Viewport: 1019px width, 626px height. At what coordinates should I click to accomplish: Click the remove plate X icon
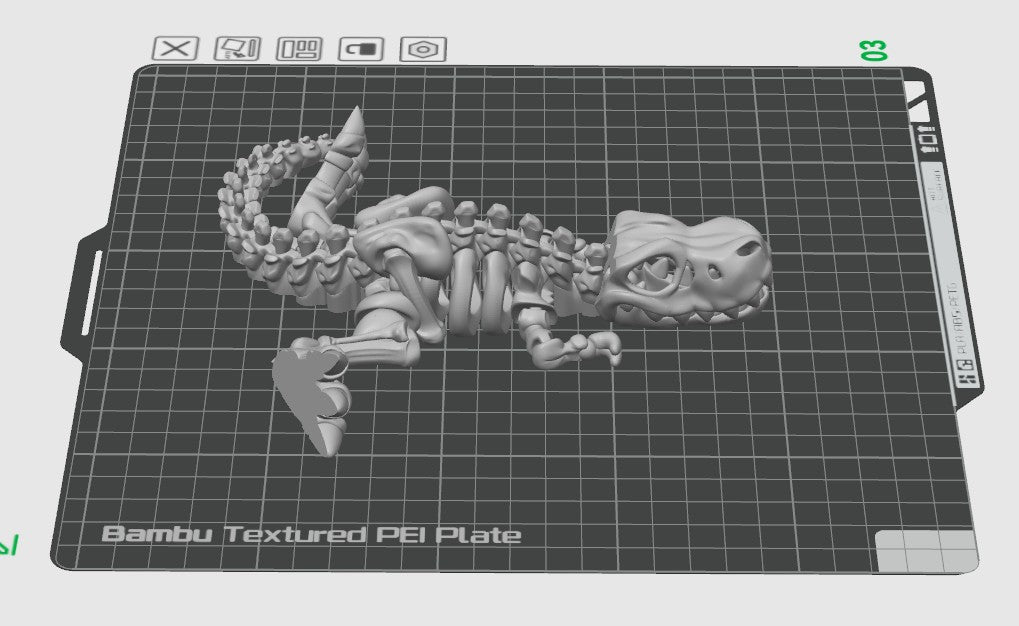point(176,48)
